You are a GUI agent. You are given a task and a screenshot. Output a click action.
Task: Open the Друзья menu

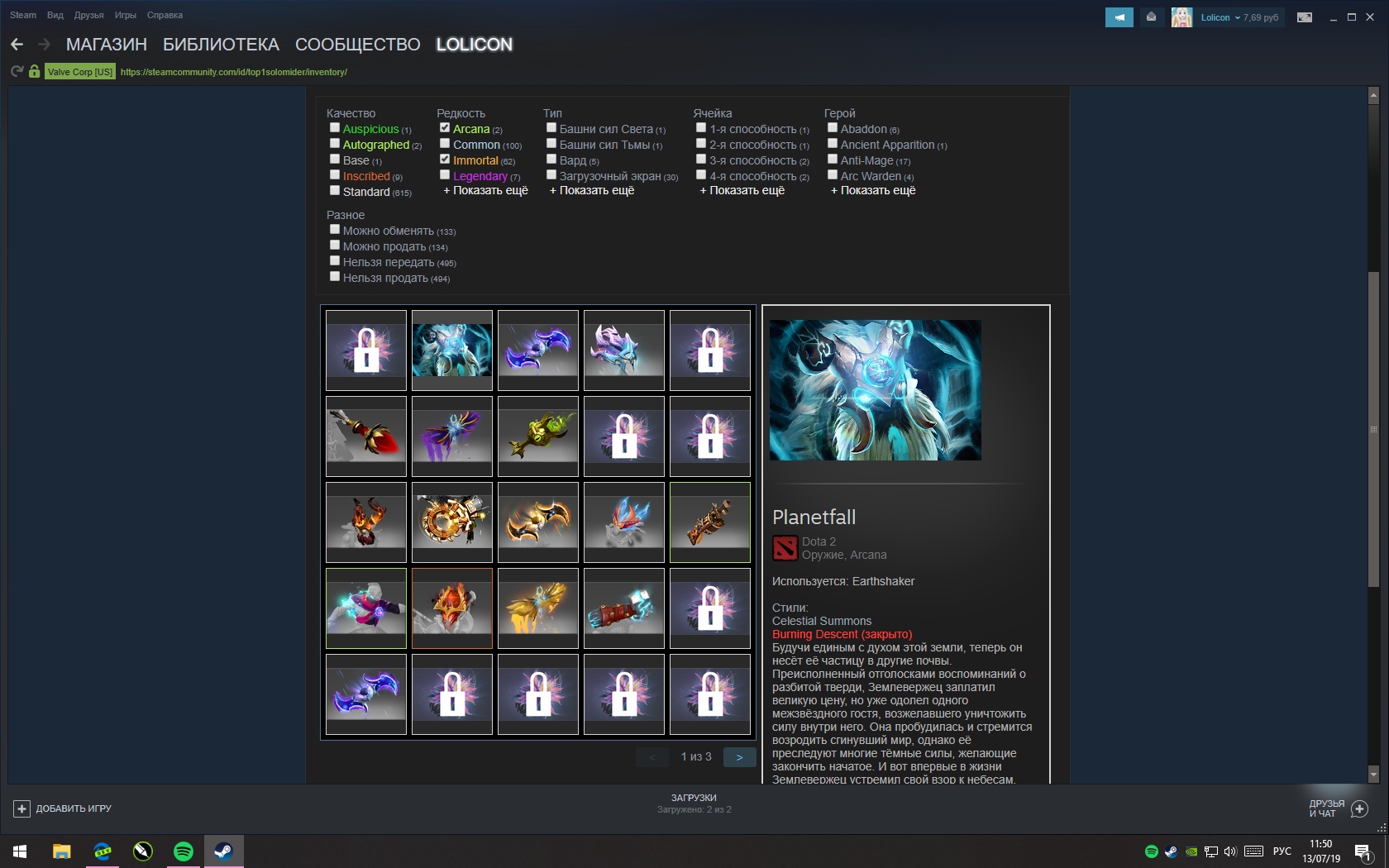point(88,15)
